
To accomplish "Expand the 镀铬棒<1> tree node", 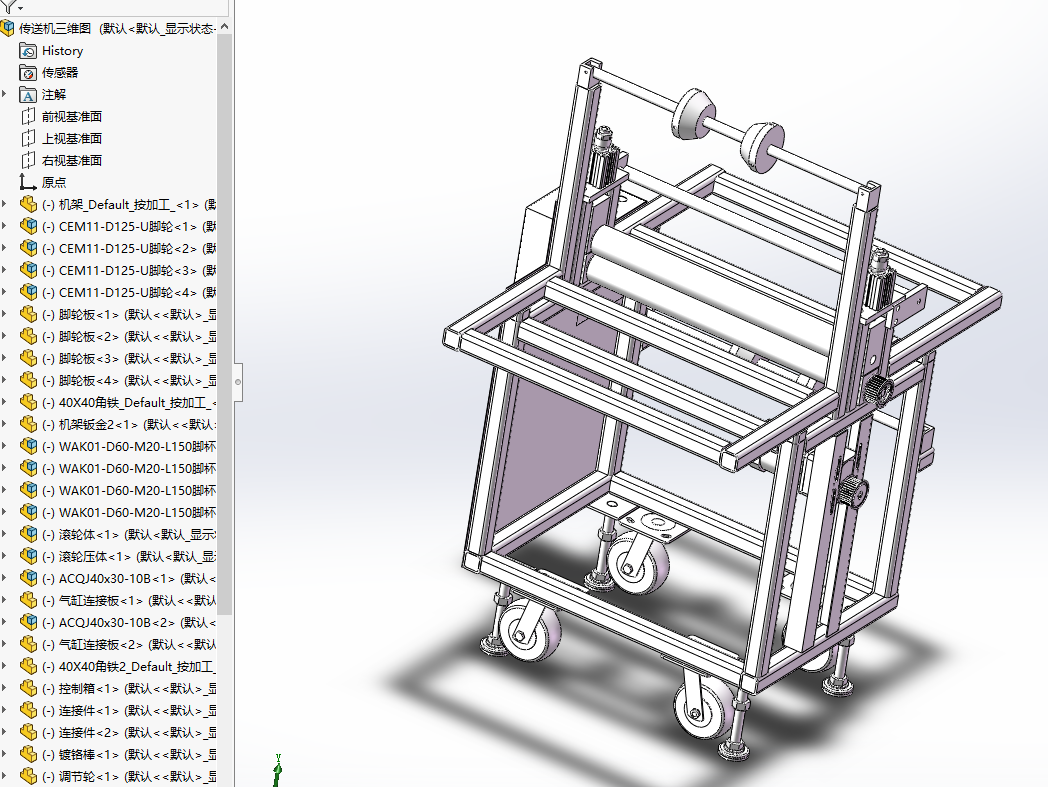I will [x=4, y=754].
